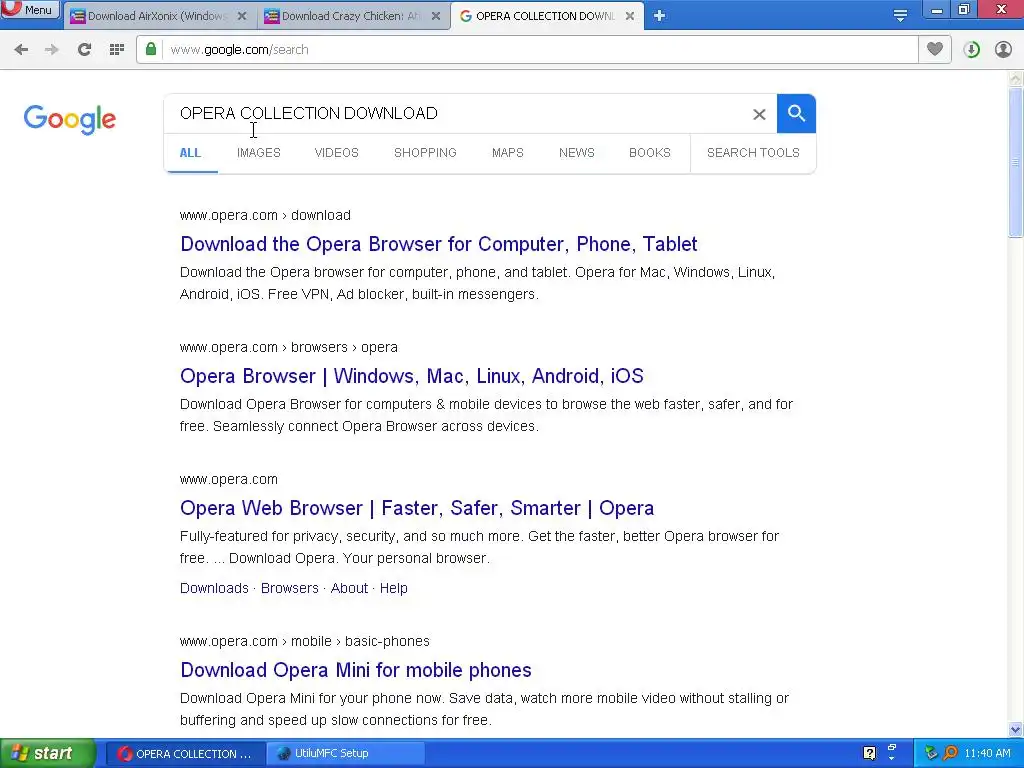The height and width of the screenshot is (768, 1024).
Task: Clear the search query with X
Action: [x=759, y=114]
